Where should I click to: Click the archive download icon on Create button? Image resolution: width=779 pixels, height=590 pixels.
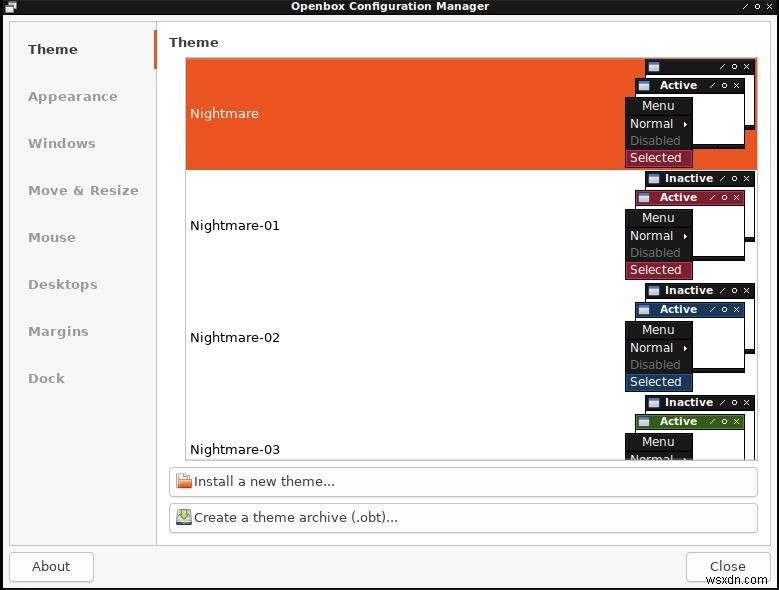click(184, 517)
